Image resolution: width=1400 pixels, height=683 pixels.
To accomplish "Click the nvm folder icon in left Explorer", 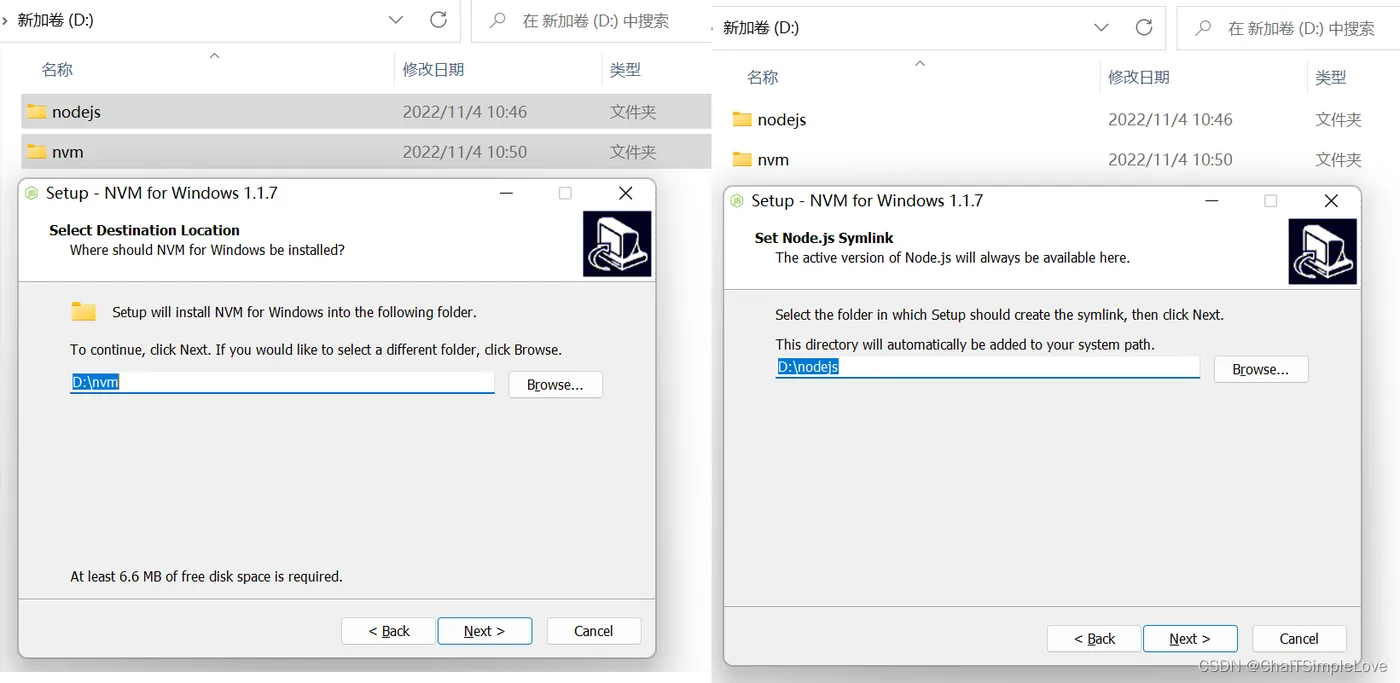I will point(37,151).
